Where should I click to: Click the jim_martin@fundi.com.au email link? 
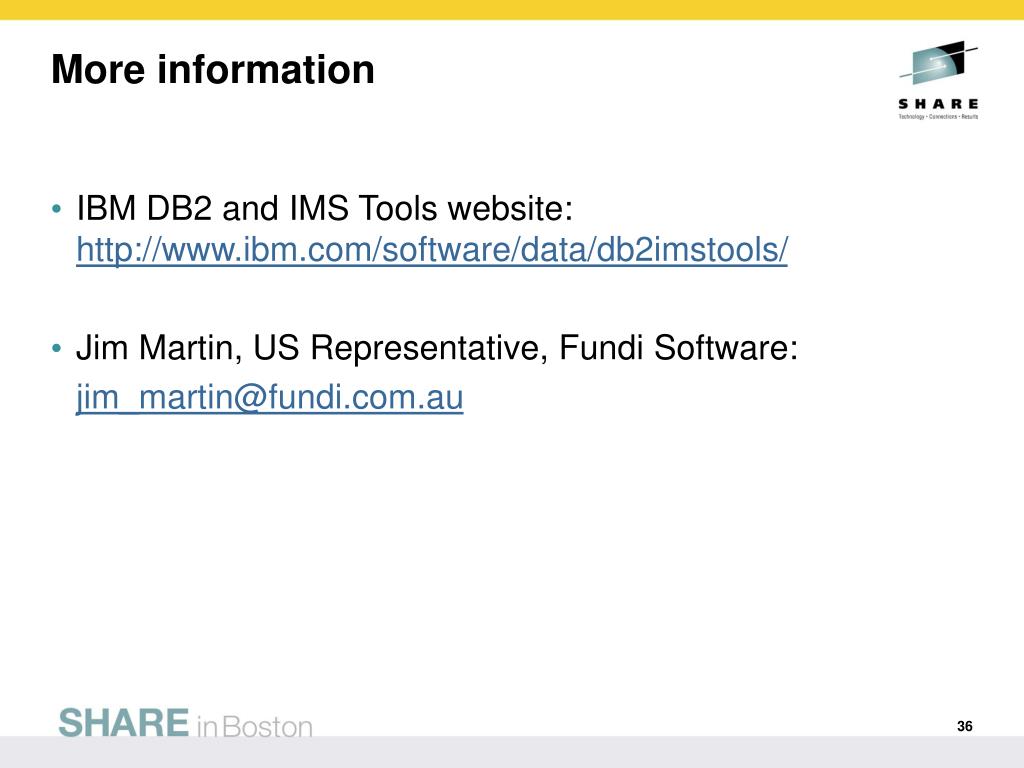tap(269, 397)
